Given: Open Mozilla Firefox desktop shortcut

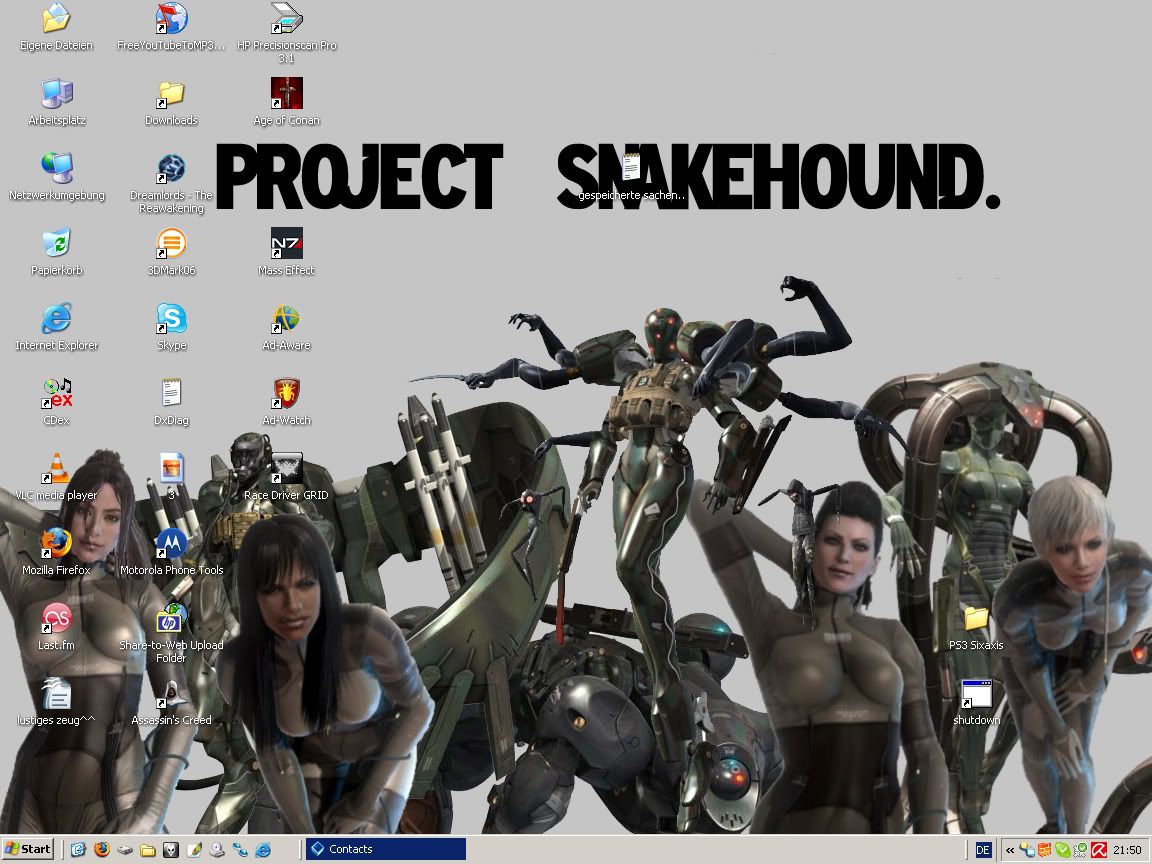Looking at the screenshot, I should click(x=57, y=552).
